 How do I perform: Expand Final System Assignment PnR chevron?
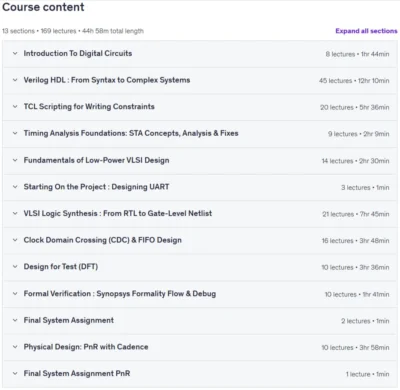pyautogui.click(x=15, y=374)
